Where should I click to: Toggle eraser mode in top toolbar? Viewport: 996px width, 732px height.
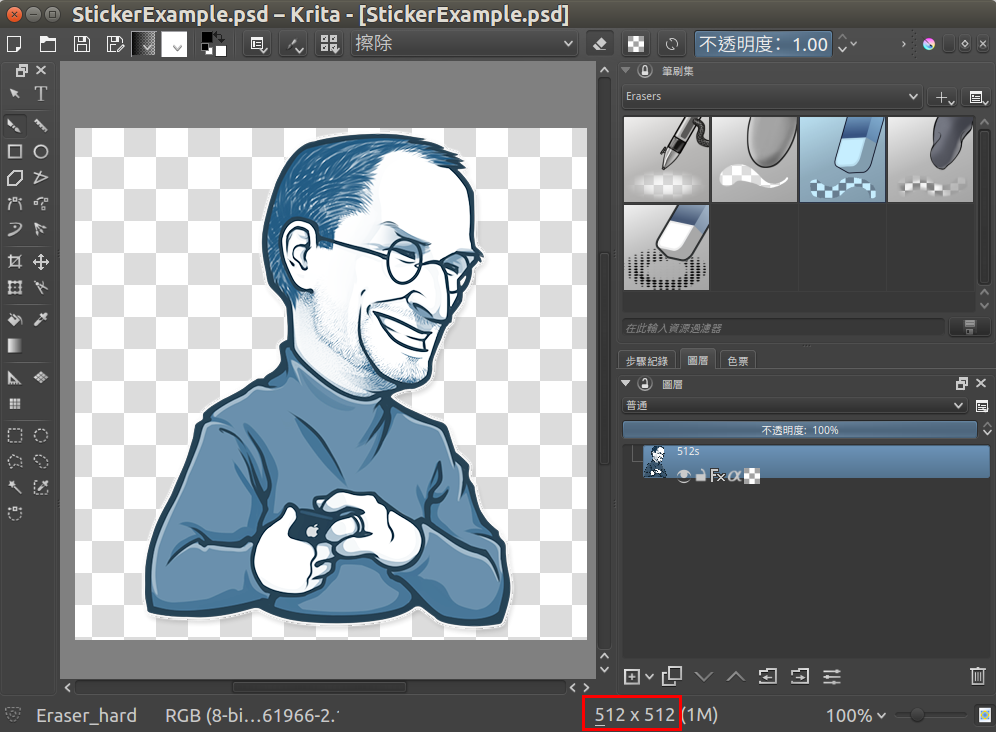click(x=600, y=44)
